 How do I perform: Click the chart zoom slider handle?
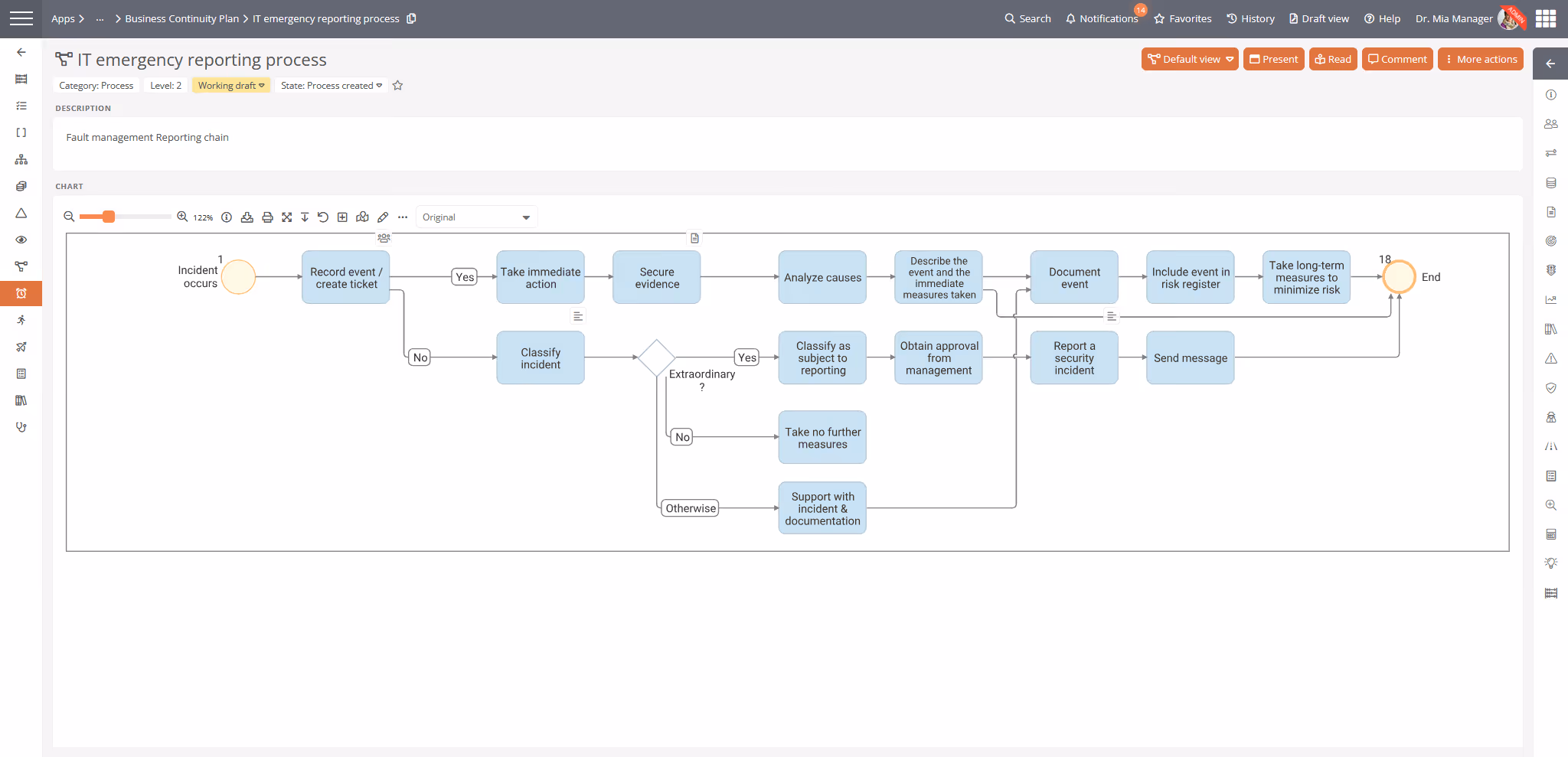tap(109, 217)
